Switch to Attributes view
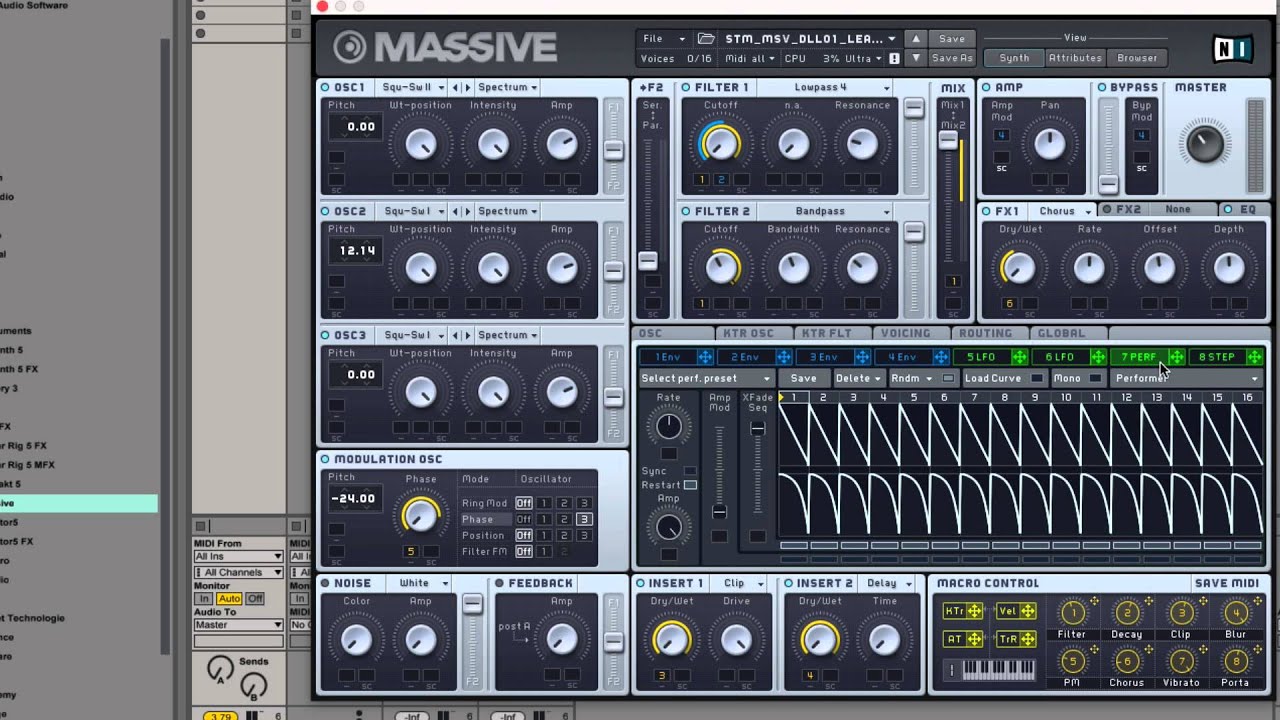1280x720 pixels. pyautogui.click(x=1075, y=58)
